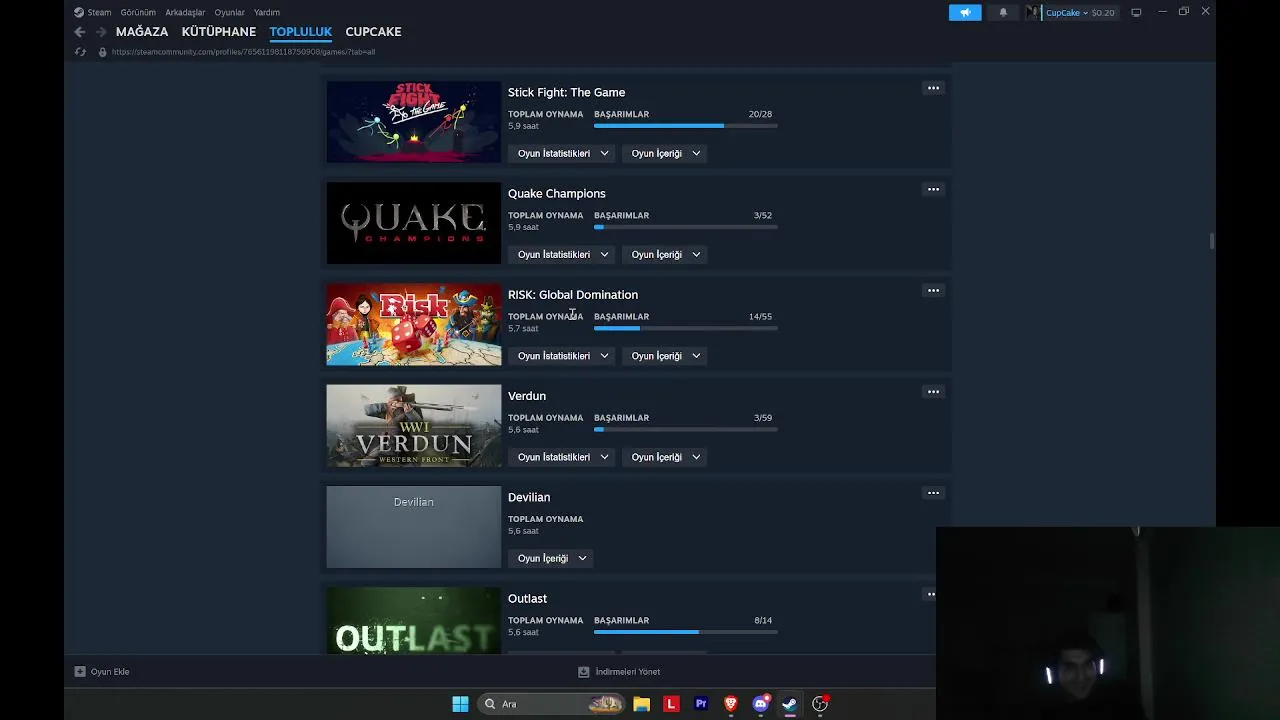Expand Oyun İstatistikleri for Quake Champions
The height and width of the screenshot is (720, 1280).
point(563,255)
